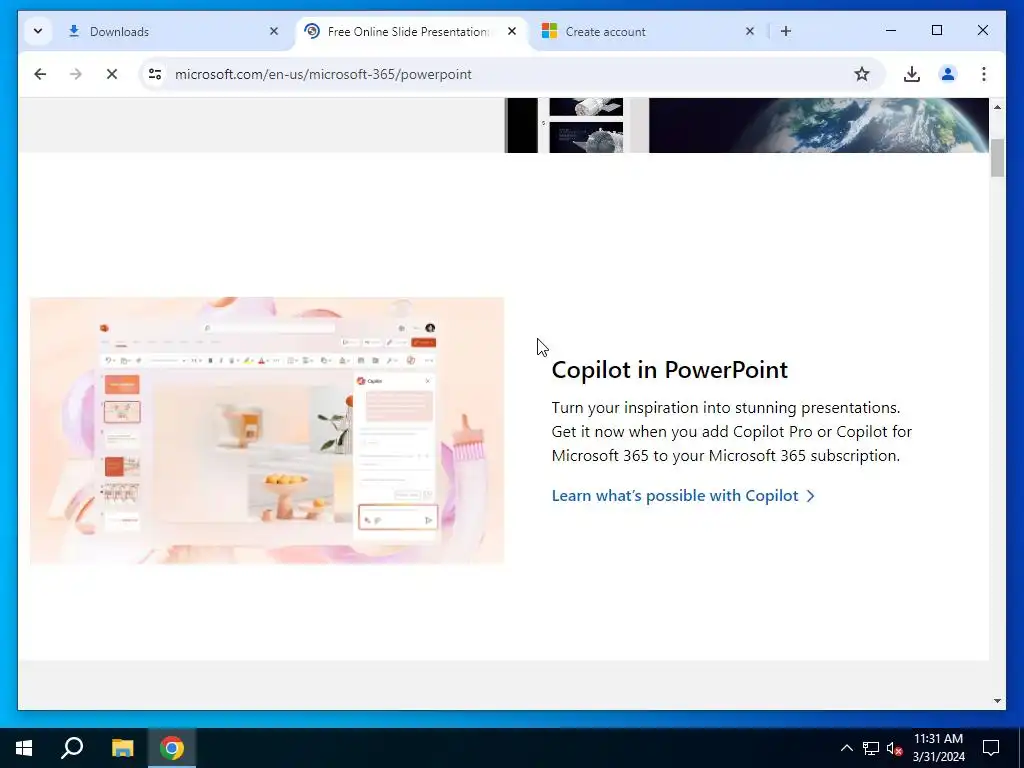Image resolution: width=1024 pixels, height=768 pixels.
Task: Go back with the browser back arrow
Action: 40,74
